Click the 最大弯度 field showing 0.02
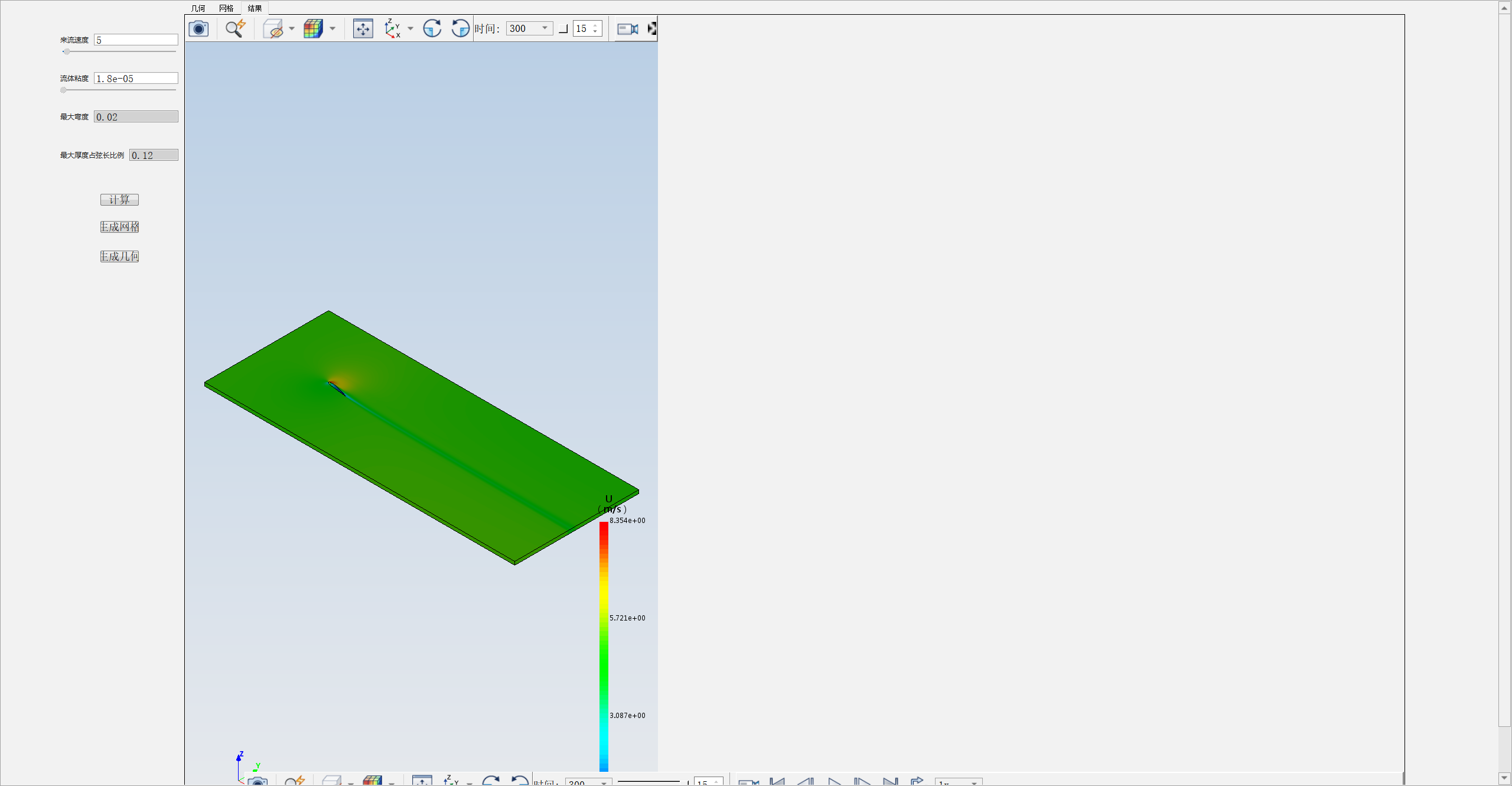Image resolution: width=1512 pixels, height=786 pixels. pos(136,116)
